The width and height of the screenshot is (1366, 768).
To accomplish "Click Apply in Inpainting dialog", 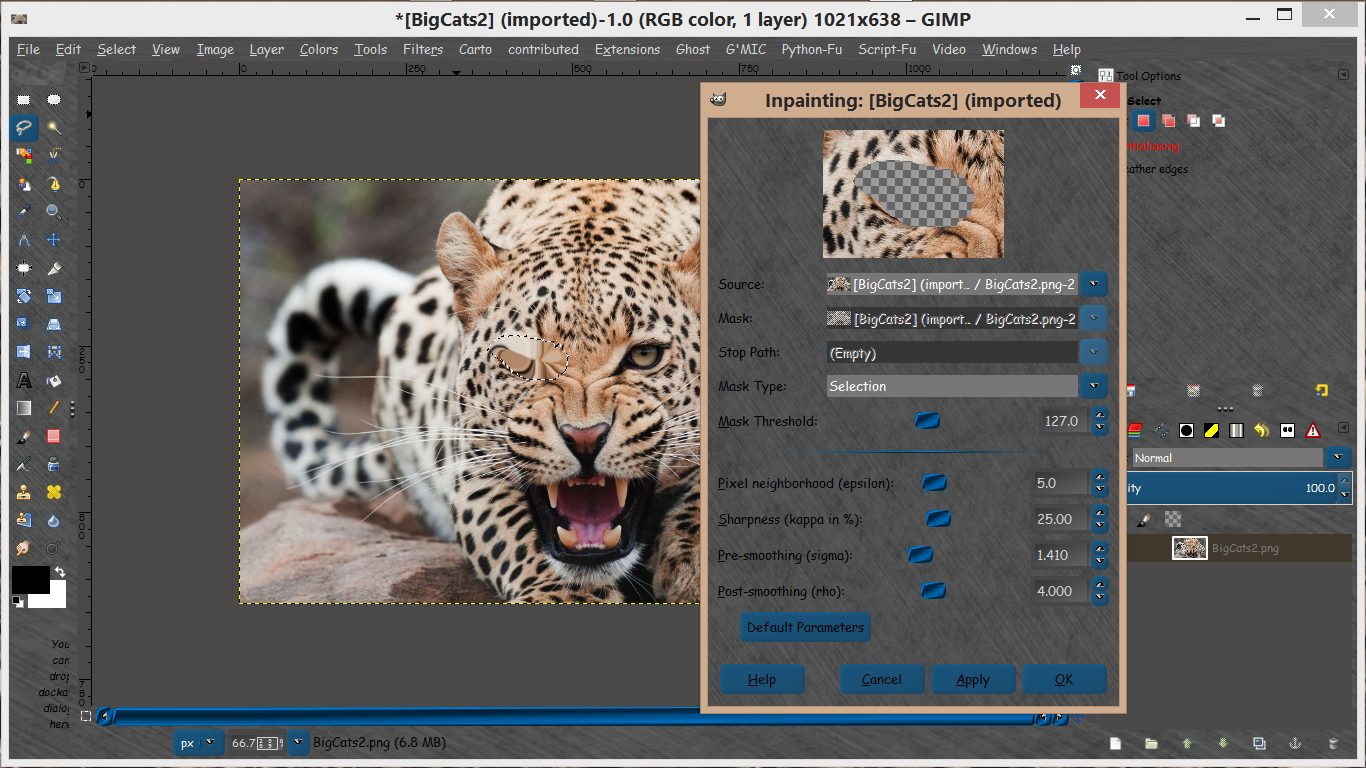I will 973,679.
